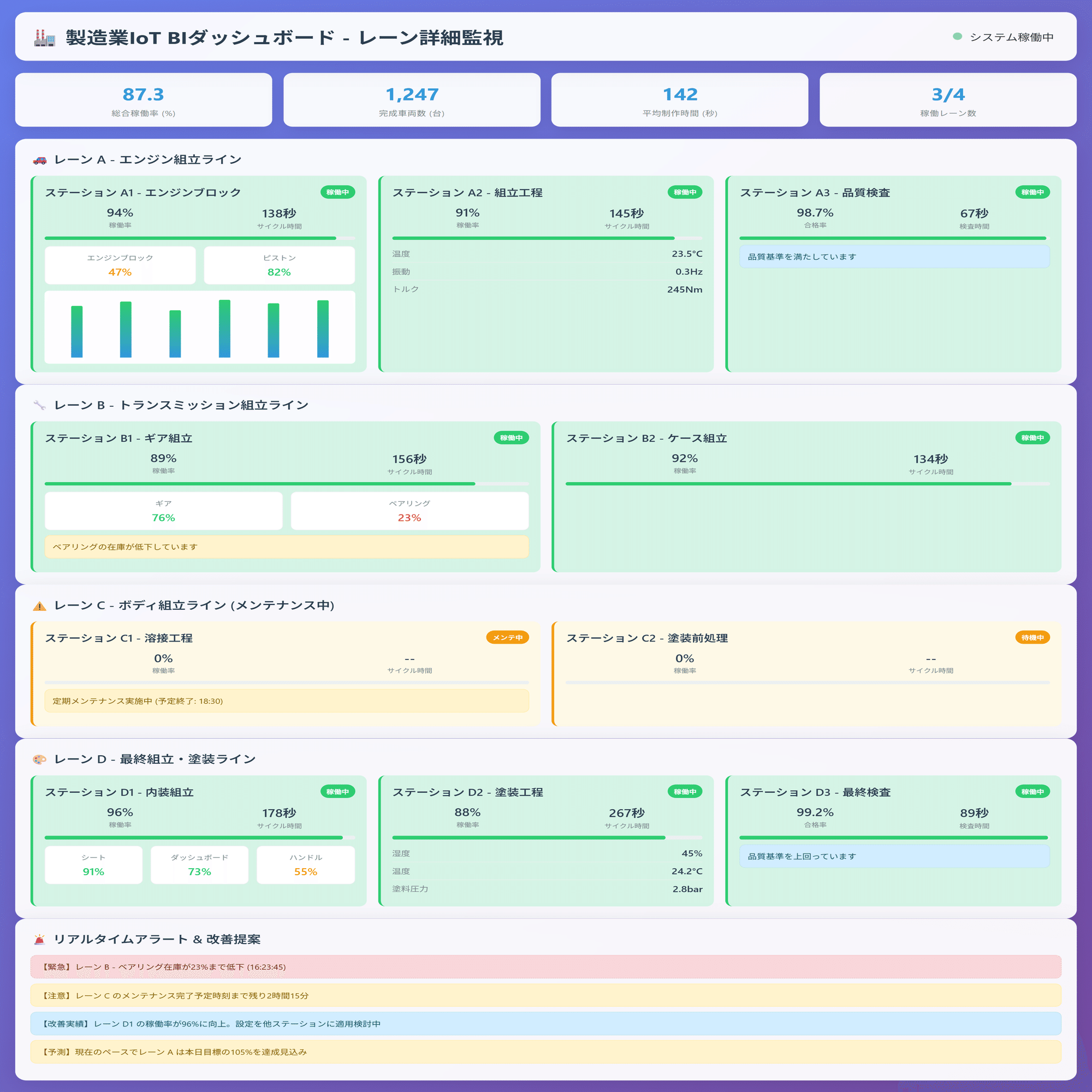Click the 待機中 badge on station C2
The height and width of the screenshot is (1092, 1092).
(1032, 638)
